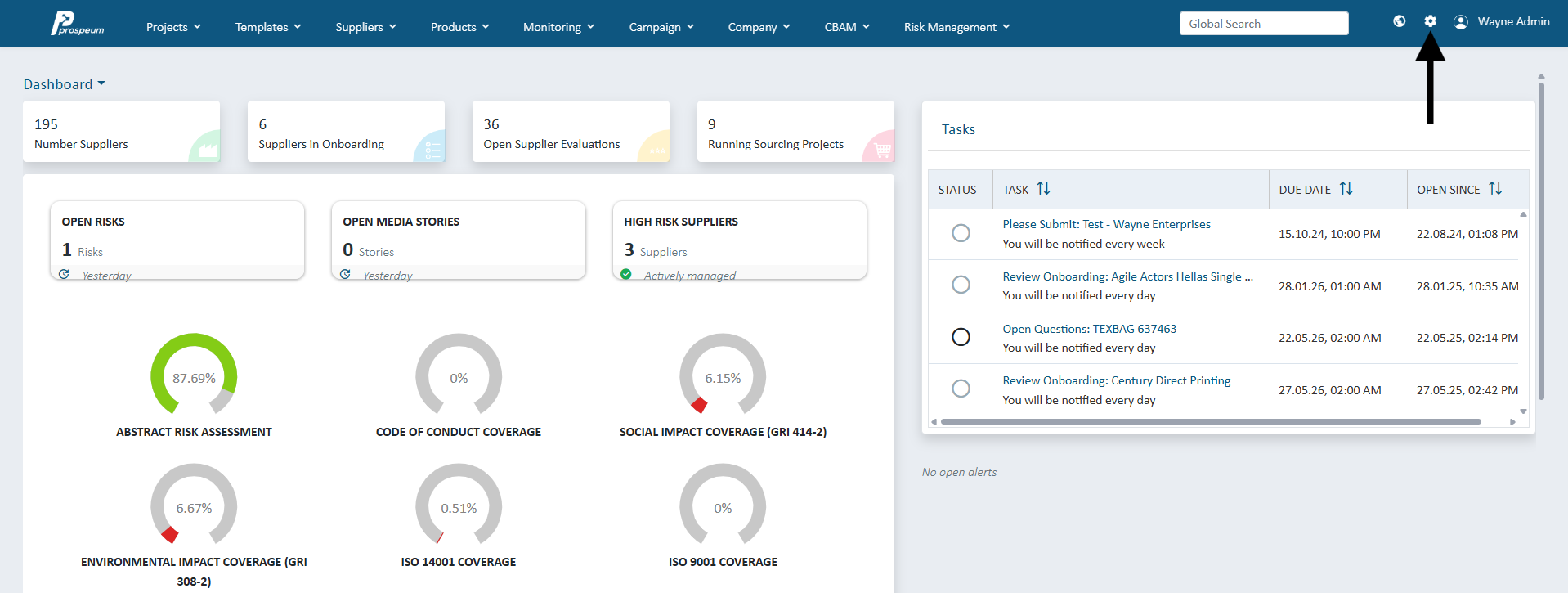Click the Environmental Impact Coverage 6.67% gauge
1568x593 pixels.
tap(194, 504)
